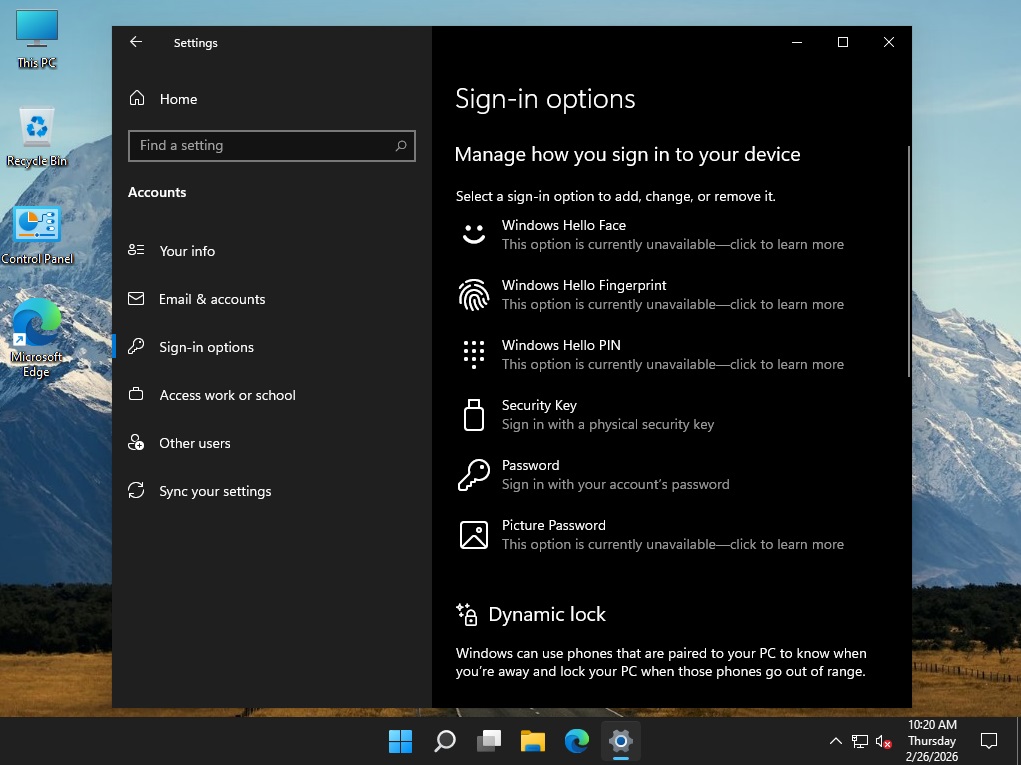
Task: Open the Your info page
Action: click(187, 251)
